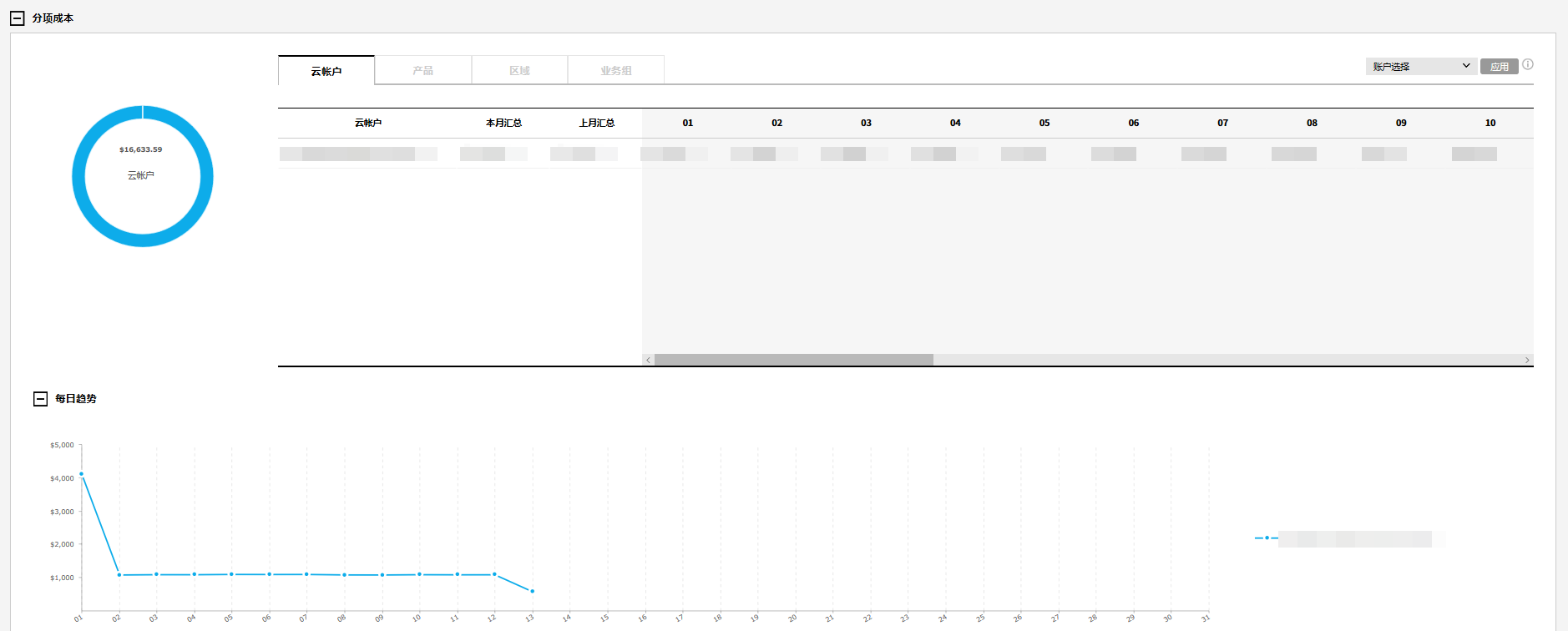Click the horizontal scrollbar thumb
The width and height of the screenshot is (1568, 631).
[793, 360]
